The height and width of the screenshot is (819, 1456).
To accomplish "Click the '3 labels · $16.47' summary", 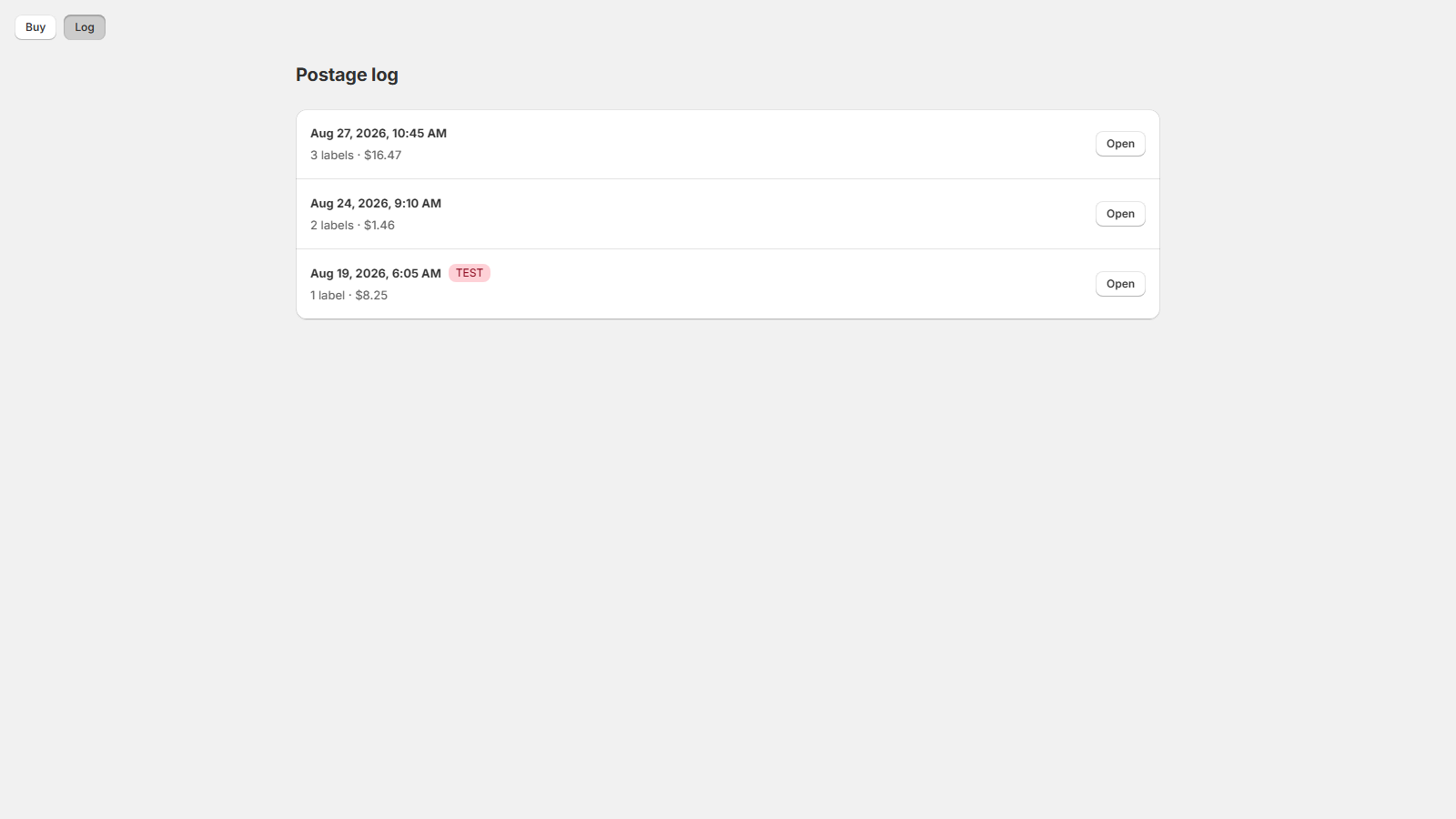I will [x=356, y=155].
